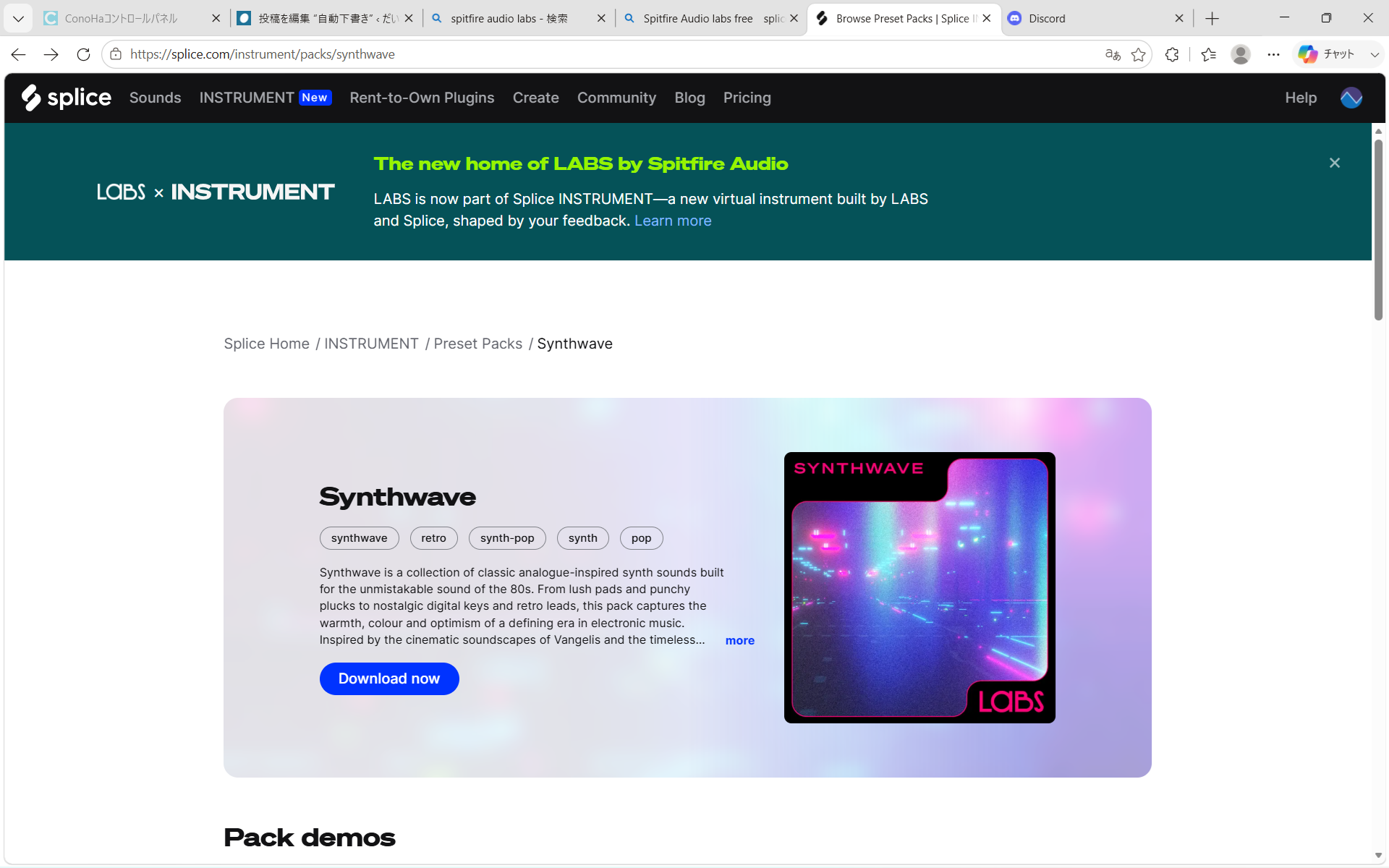This screenshot has width=1389, height=868.
Task: Go to Splice Home breadcrumb
Action: tap(266, 344)
